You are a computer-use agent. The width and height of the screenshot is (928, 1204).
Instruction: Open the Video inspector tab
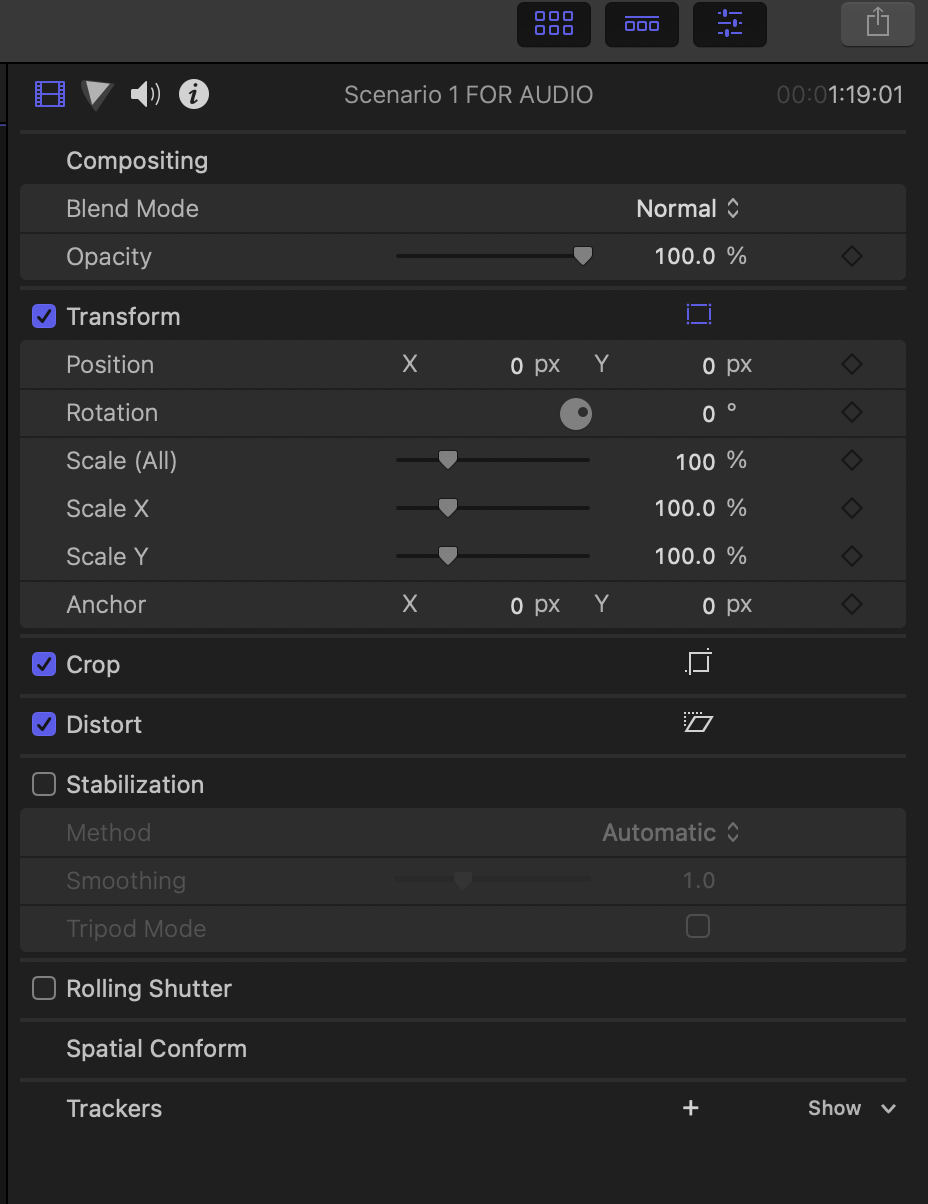[x=50, y=95]
